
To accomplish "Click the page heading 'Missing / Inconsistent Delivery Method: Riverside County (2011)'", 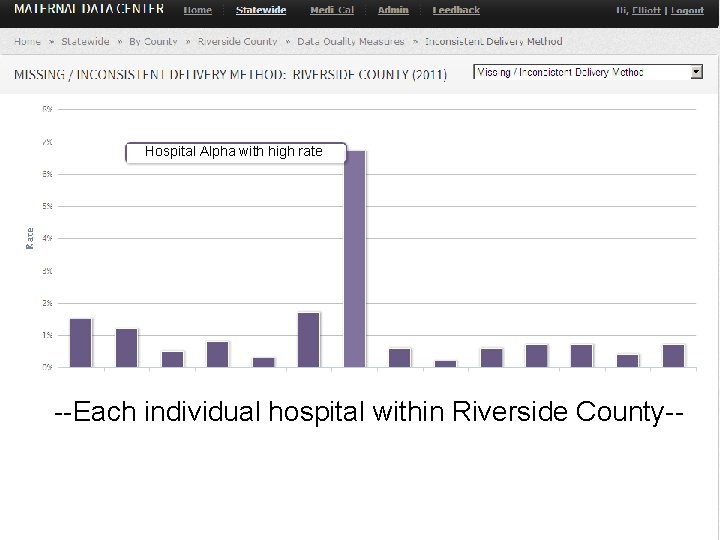I will (x=231, y=74).
